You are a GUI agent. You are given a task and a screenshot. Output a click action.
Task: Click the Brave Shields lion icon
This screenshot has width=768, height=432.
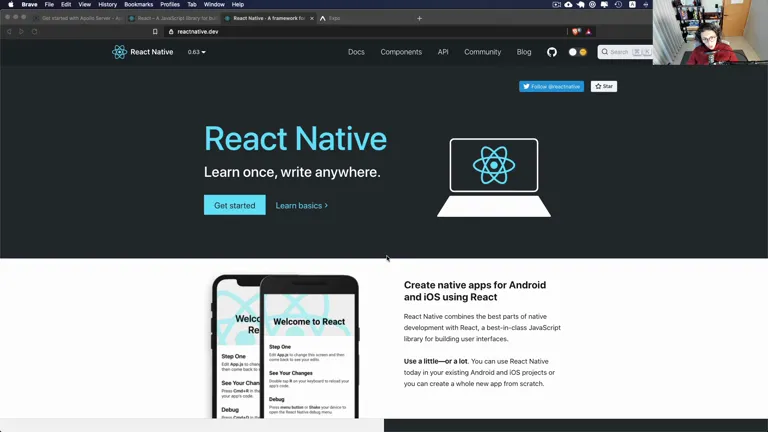576,31
